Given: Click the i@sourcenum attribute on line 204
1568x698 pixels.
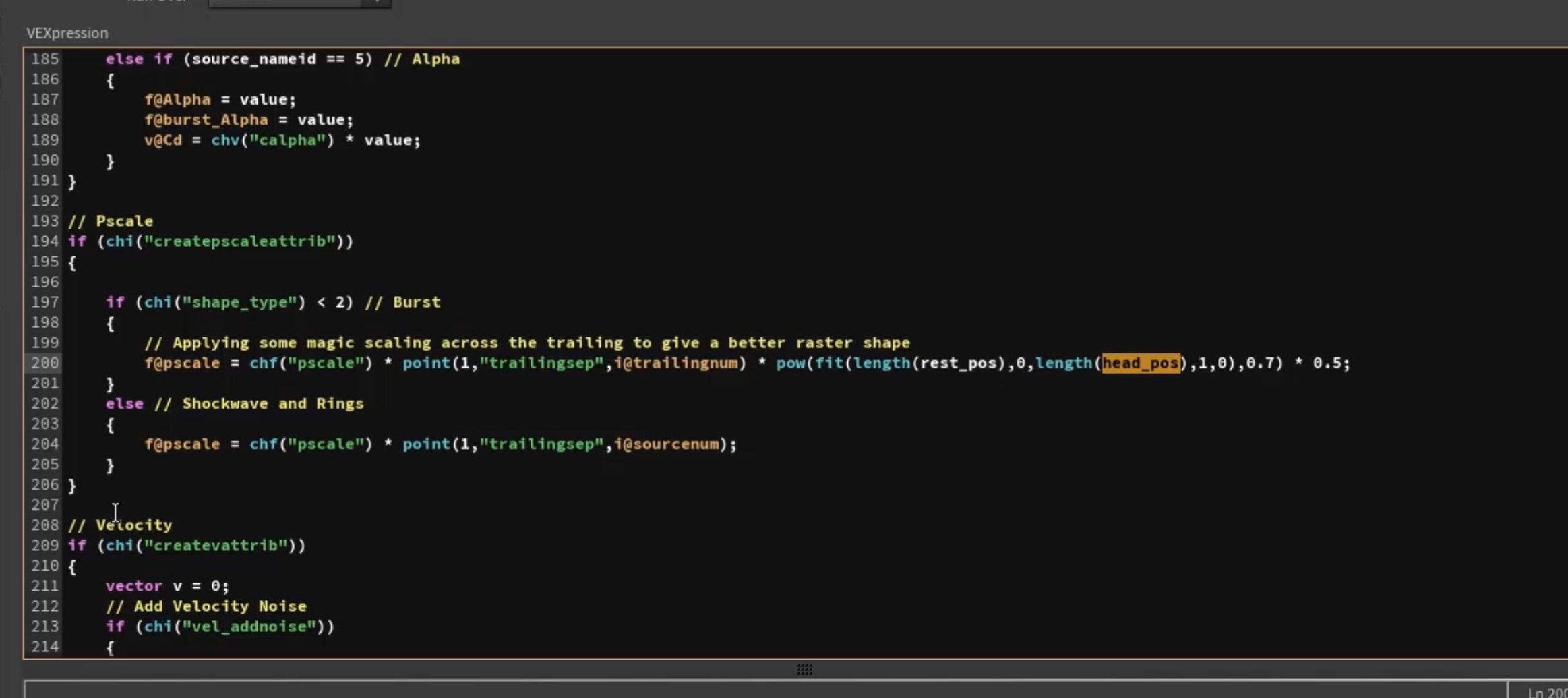Looking at the screenshot, I should pyautogui.click(x=666, y=444).
